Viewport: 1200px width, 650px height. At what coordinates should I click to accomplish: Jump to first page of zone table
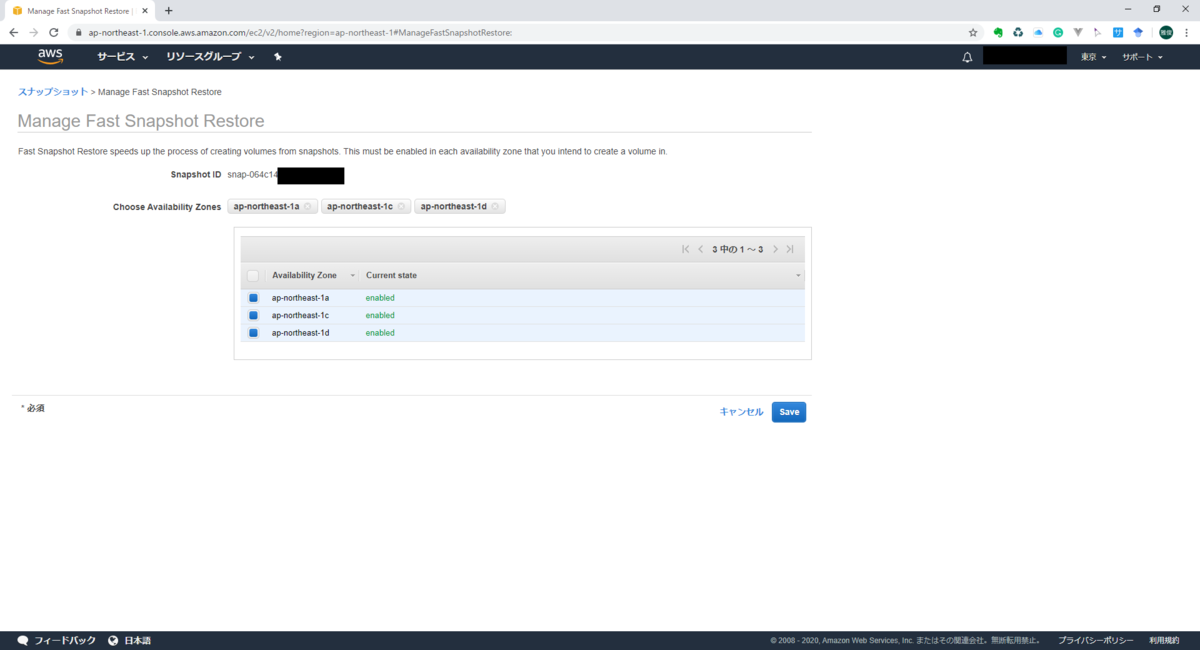pyautogui.click(x=685, y=249)
